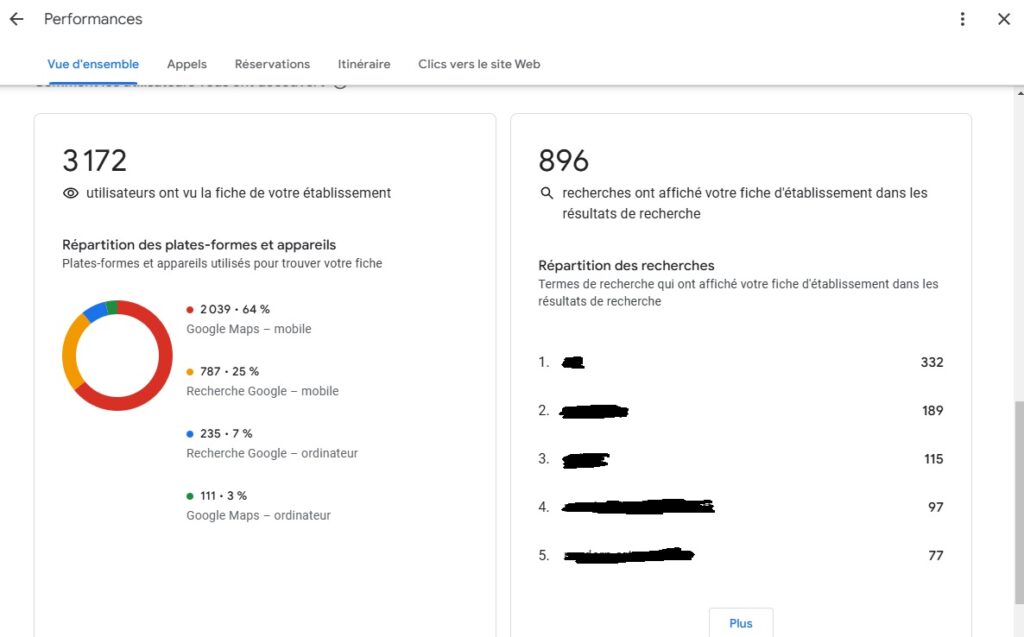The width and height of the screenshot is (1024, 637).
Task: Select the yellow Recherche Google mobile legend dot
Action: (x=190, y=371)
